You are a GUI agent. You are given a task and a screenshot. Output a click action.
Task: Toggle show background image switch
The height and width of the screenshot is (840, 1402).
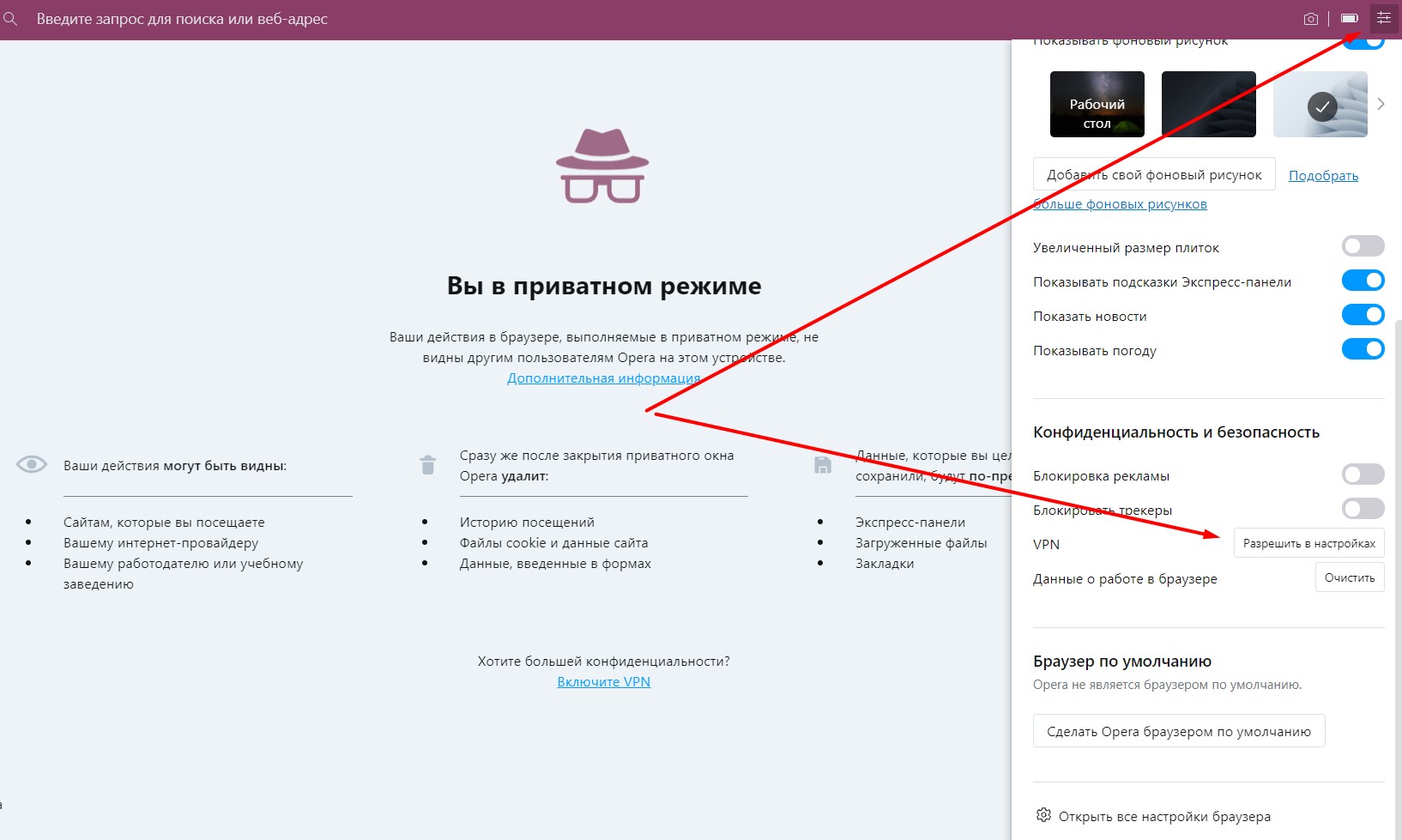coord(1363,41)
